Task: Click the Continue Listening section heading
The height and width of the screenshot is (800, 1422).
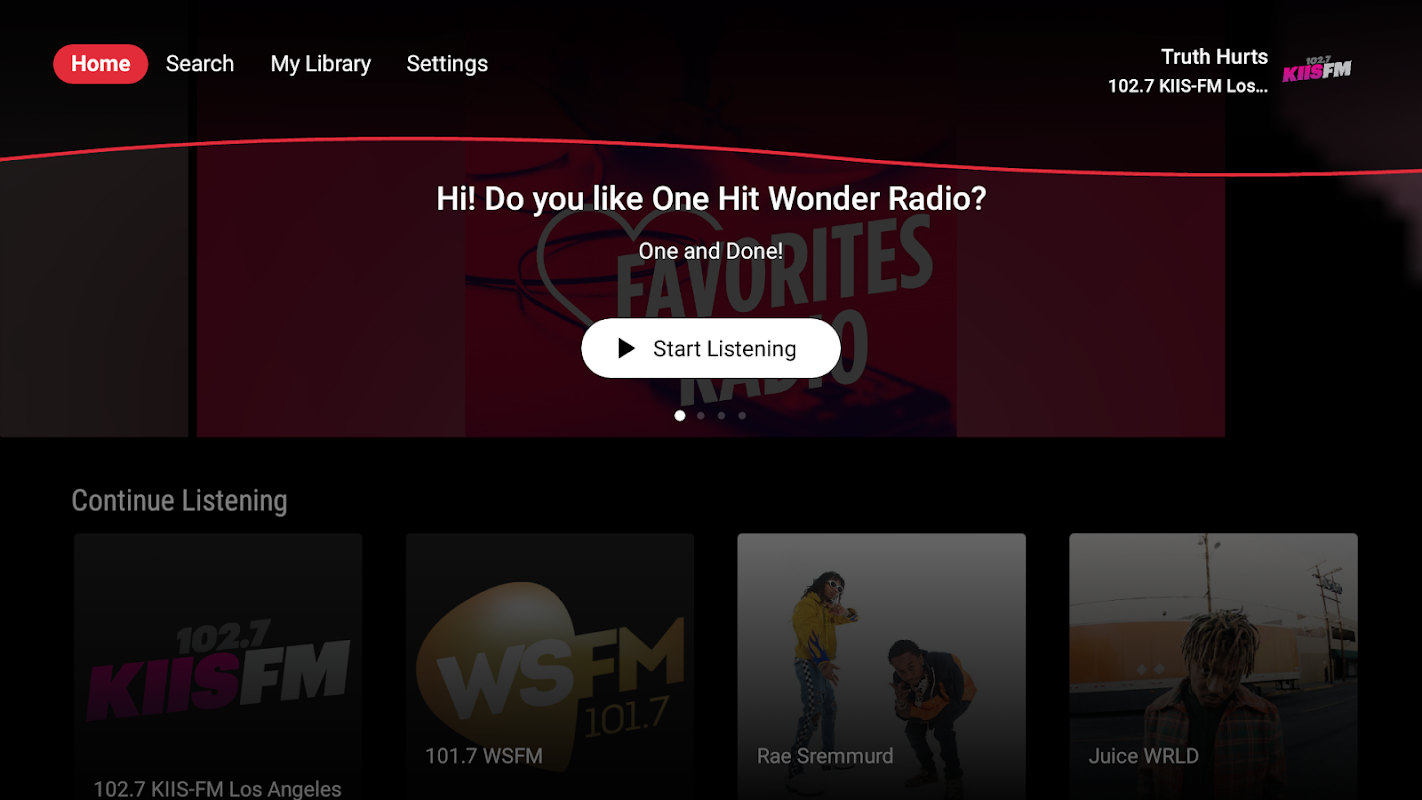Action: 179,500
